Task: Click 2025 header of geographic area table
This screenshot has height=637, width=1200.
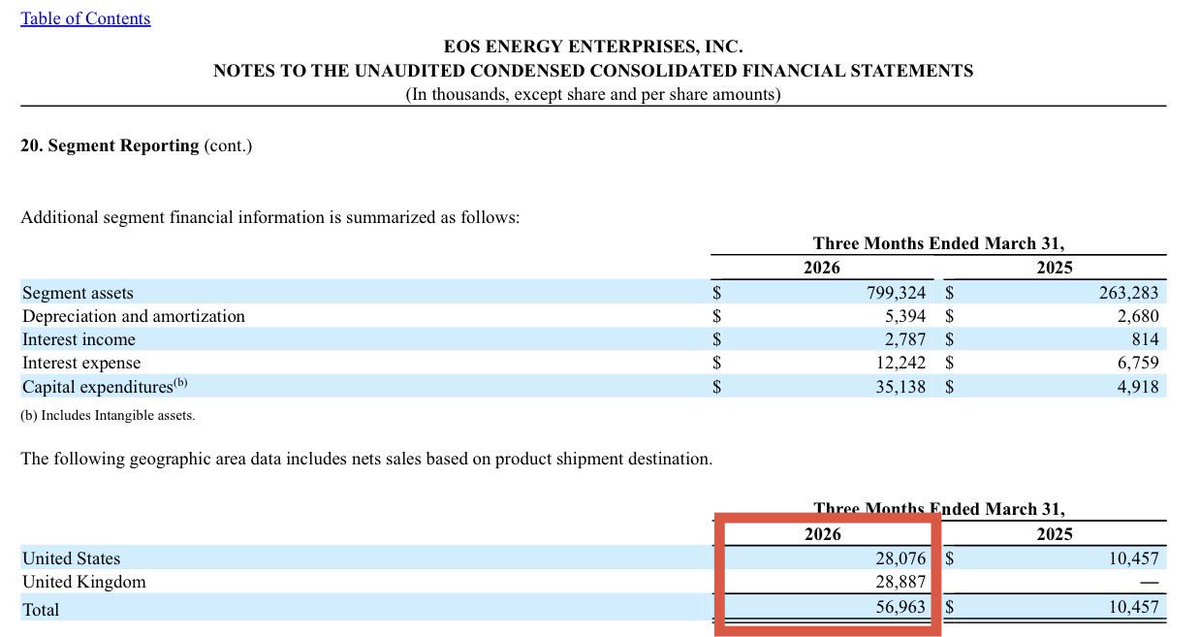Action: point(1054,534)
